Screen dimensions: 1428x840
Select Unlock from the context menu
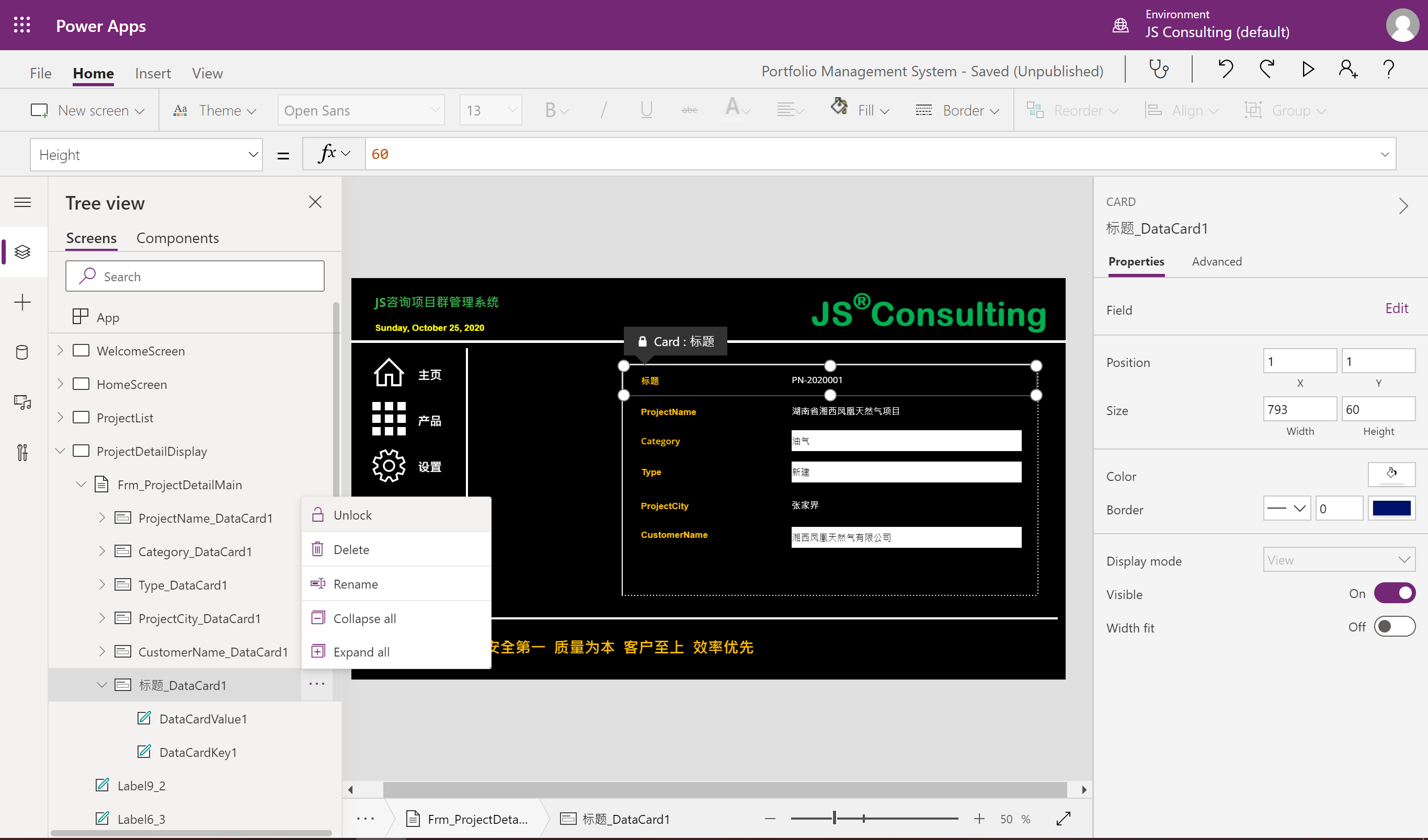(396, 515)
